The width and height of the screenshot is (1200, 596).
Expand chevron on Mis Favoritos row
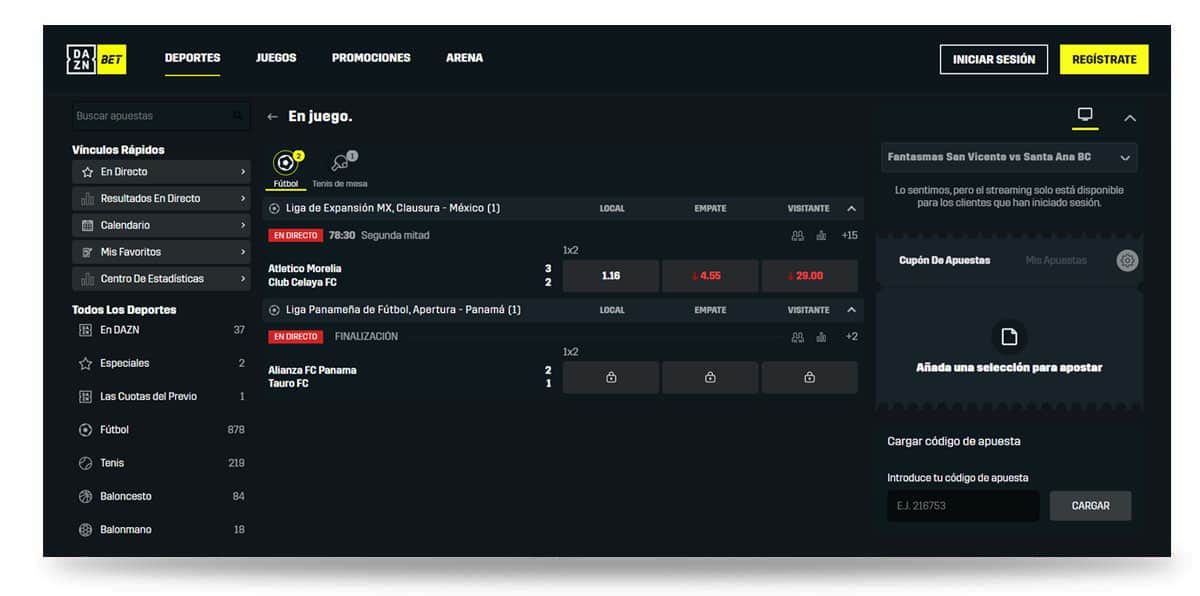coord(242,252)
